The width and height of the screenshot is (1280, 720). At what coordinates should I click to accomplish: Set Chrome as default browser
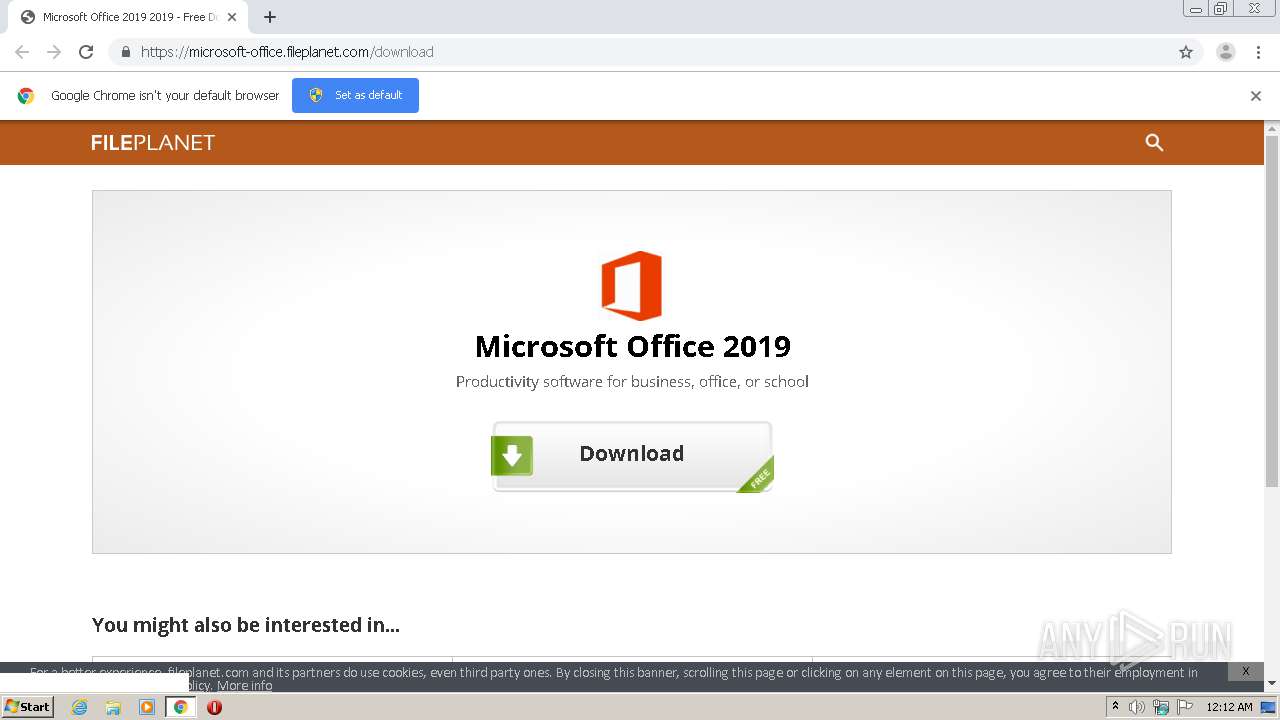tap(355, 95)
